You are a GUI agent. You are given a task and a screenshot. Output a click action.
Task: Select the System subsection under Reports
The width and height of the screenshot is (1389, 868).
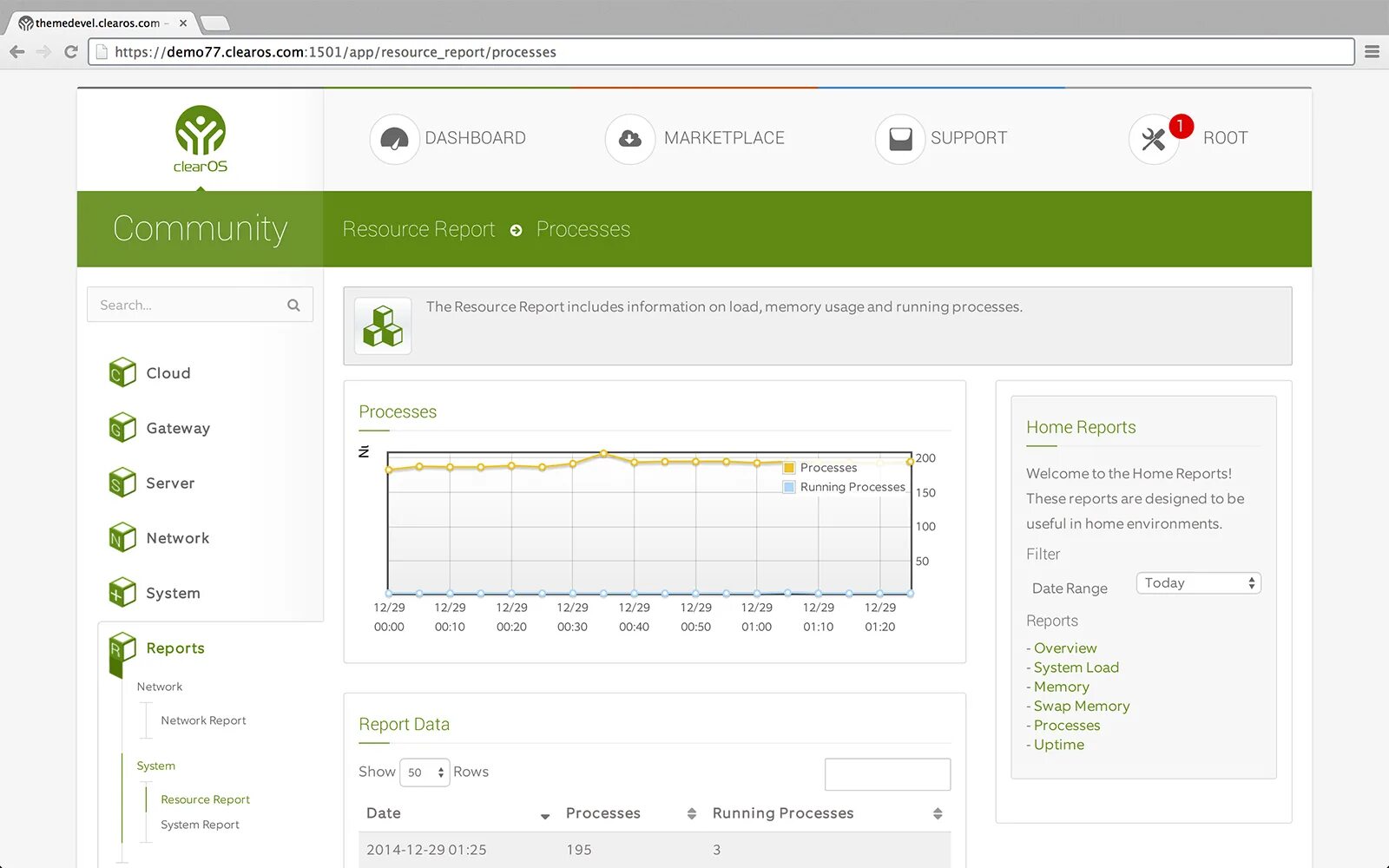tap(156, 766)
